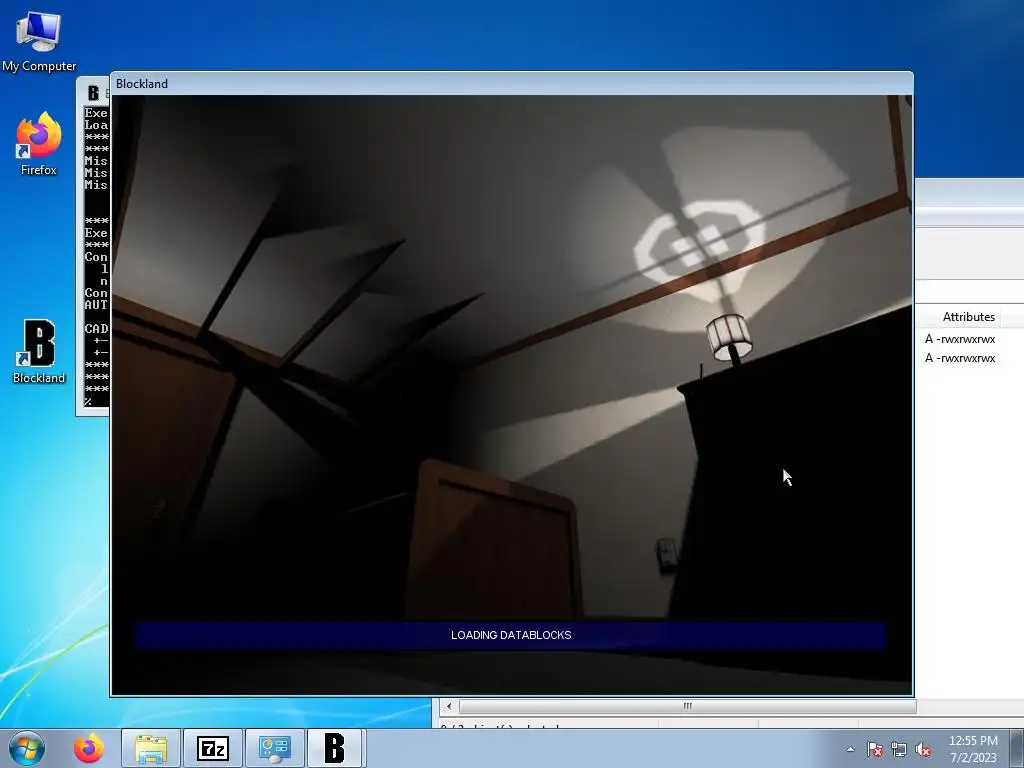Click the LOADING DATABLOCKS progress bar
Screen dimensions: 1024x768
[x=511, y=635]
